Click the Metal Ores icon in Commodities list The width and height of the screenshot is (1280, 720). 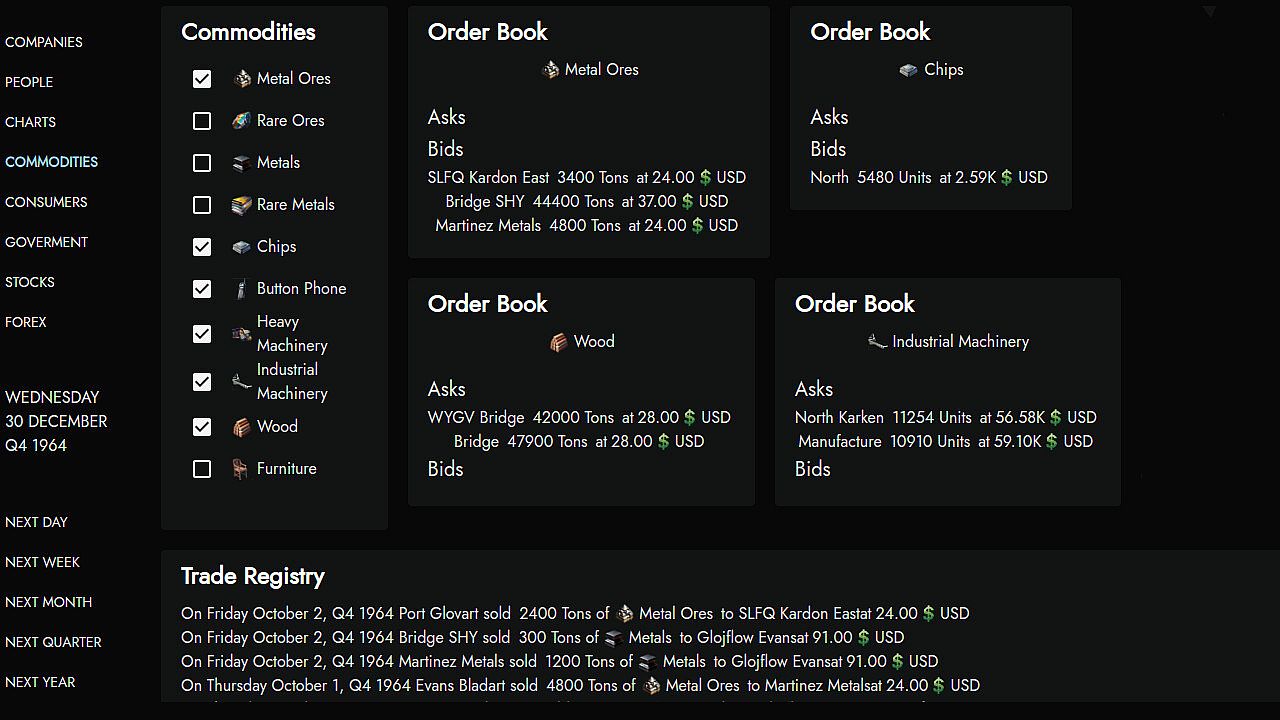click(x=241, y=79)
